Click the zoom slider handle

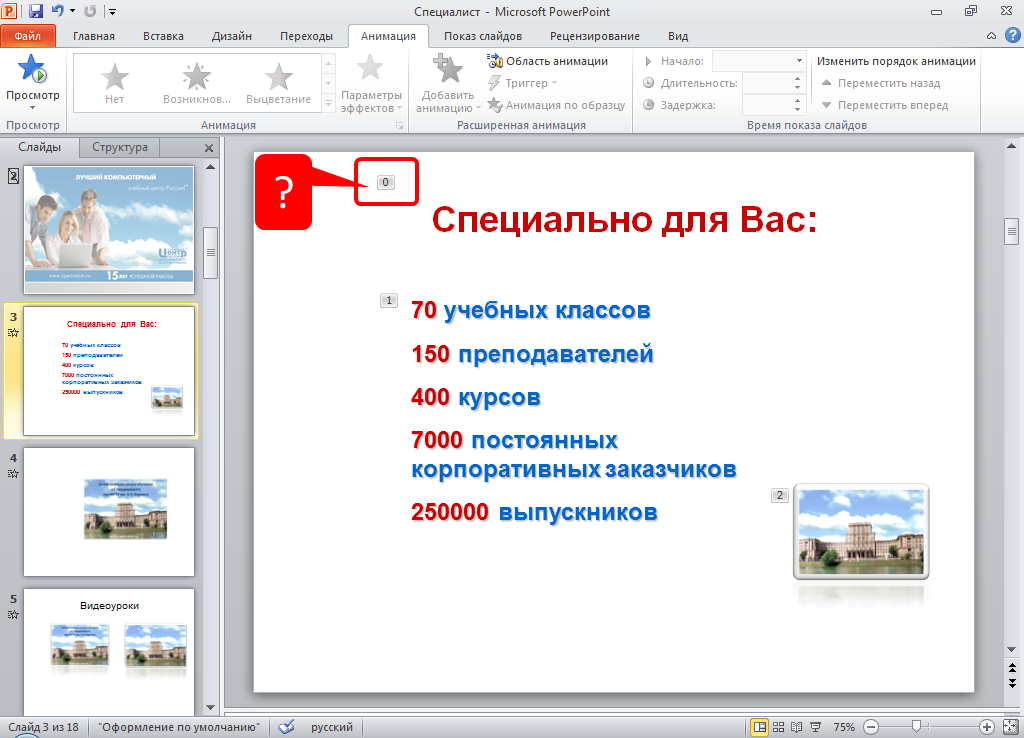pos(916,727)
